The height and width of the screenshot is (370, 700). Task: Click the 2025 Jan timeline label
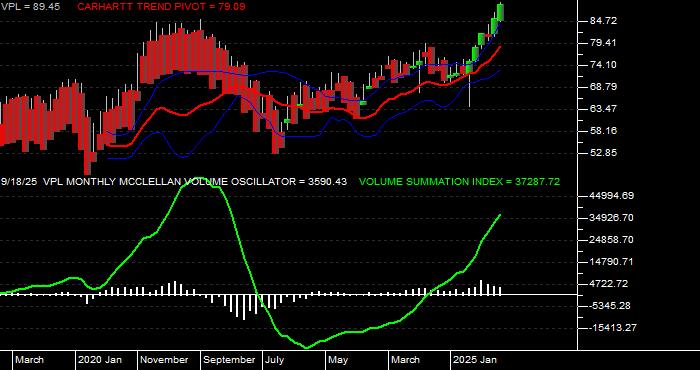point(476,360)
